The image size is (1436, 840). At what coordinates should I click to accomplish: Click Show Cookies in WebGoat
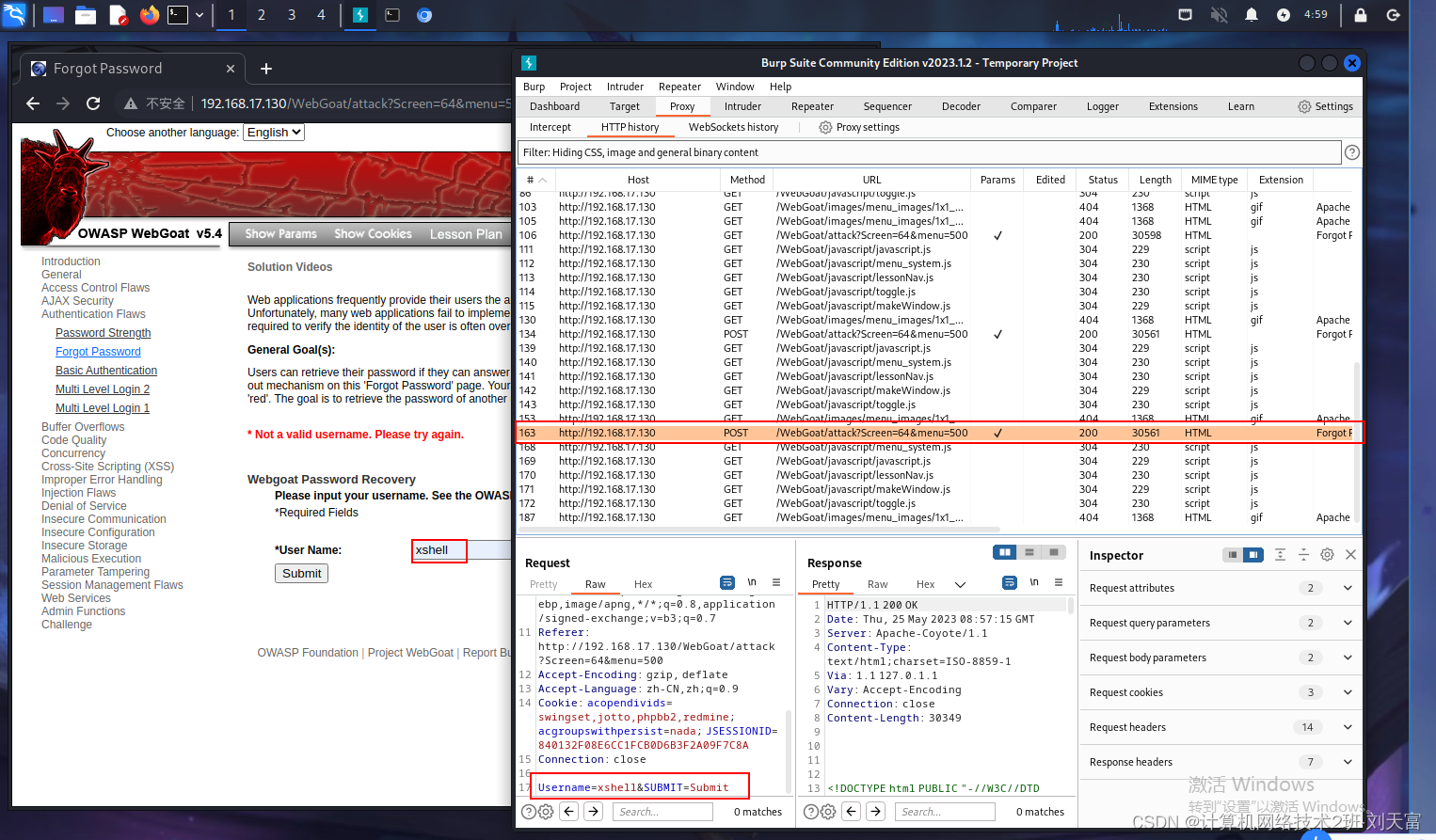373,234
